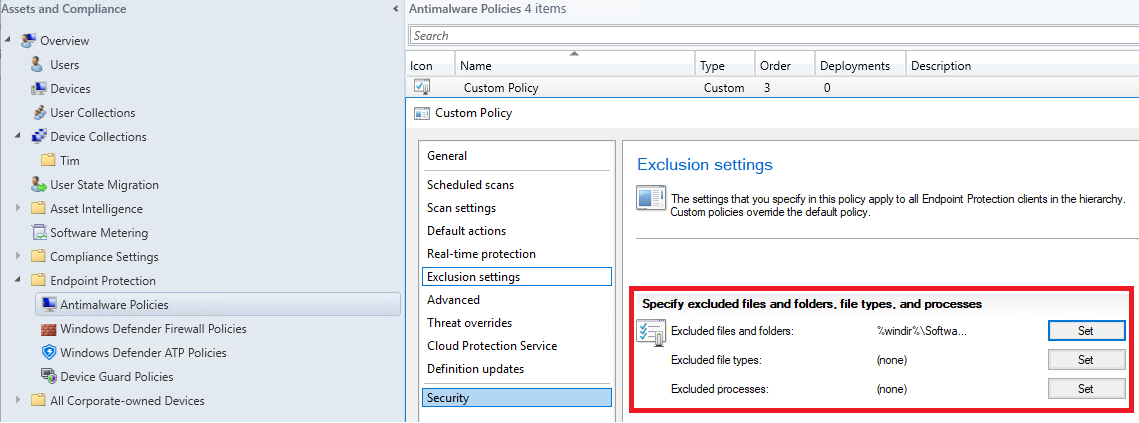The width and height of the screenshot is (1139, 423).
Task: Click the Devices icon in the tree
Action: (38, 89)
